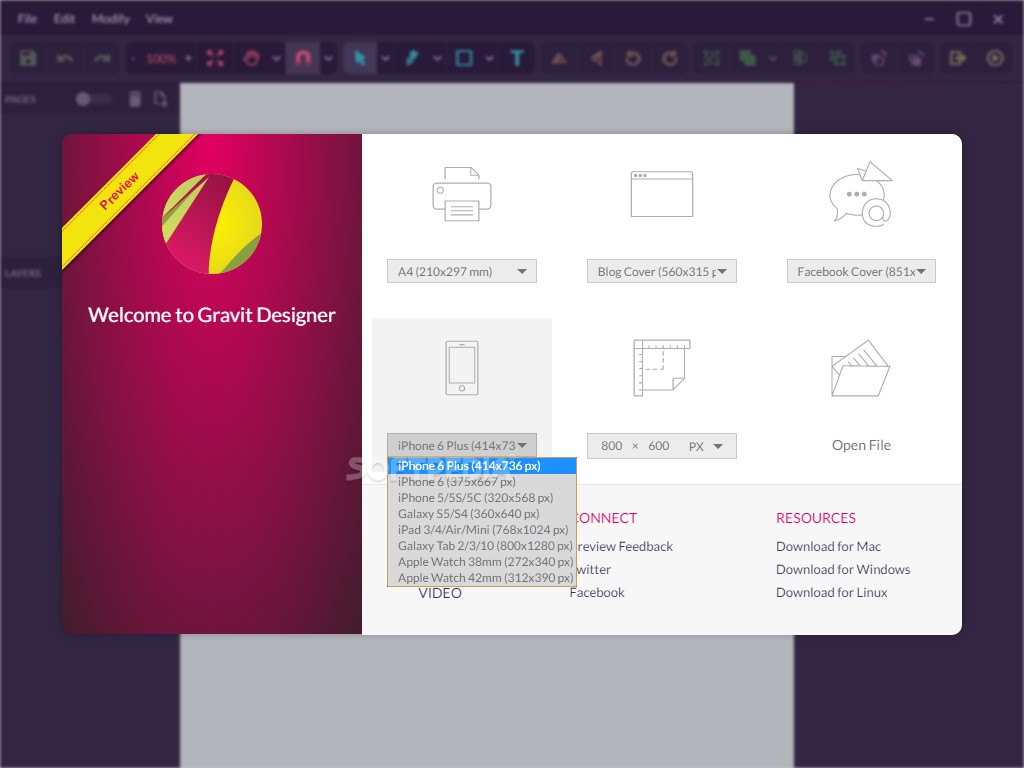Click the green merge shapes icon
Screen dimensions: 1024x768
click(748, 58)
